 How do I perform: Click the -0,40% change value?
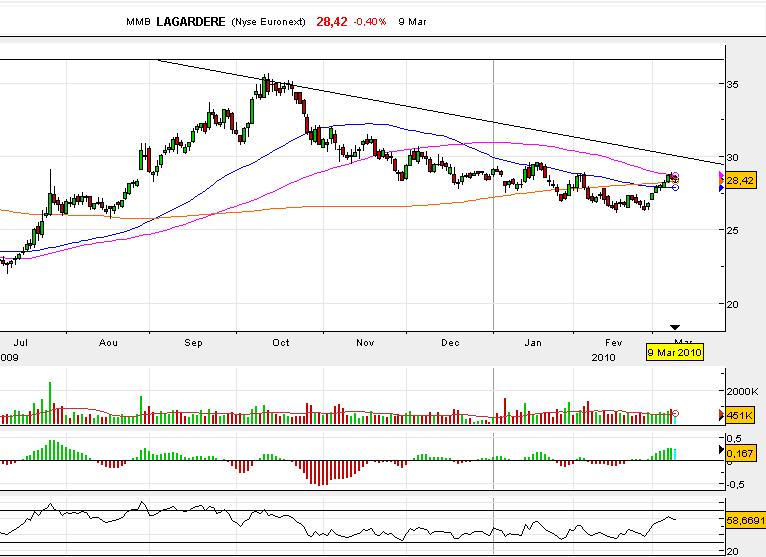point(370,22)
